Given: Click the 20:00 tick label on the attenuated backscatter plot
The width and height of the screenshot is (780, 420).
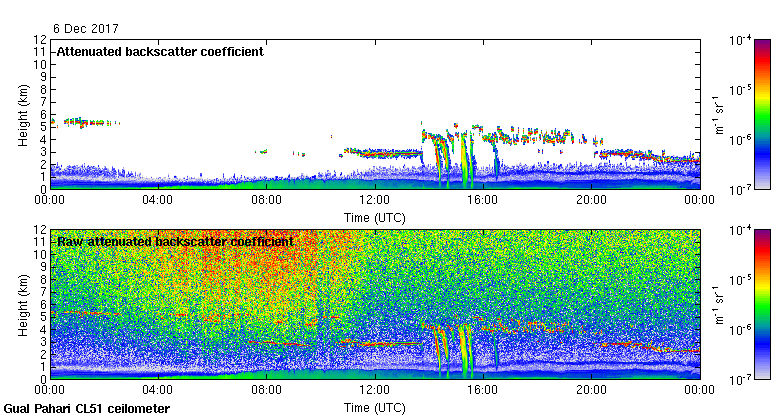Looking at the screenshot, I should (591, 200).
